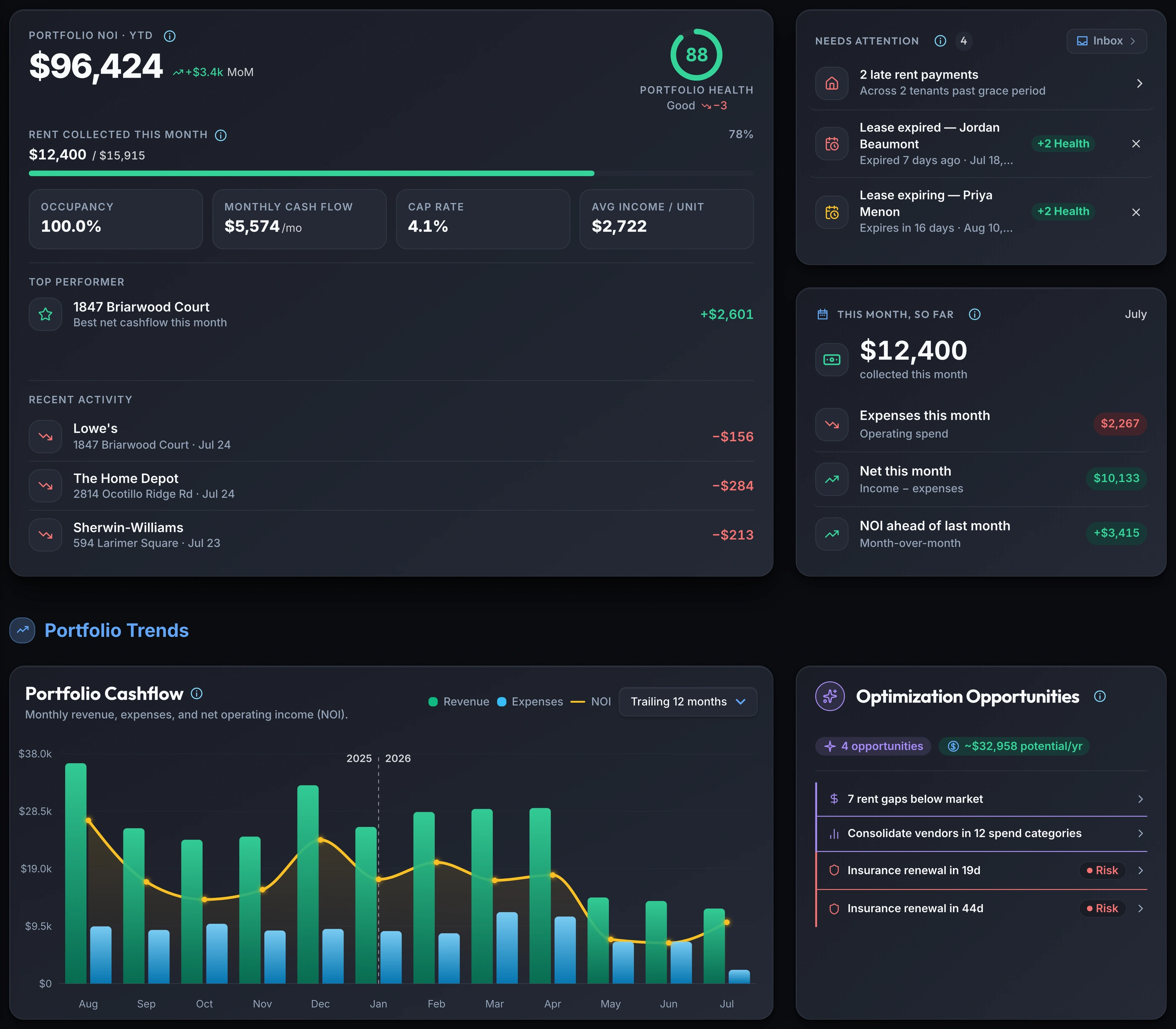
Task: Click the calendar icon for Lease expiring Priya Menon
Action: pyautogui.click(x=832, y=212)
